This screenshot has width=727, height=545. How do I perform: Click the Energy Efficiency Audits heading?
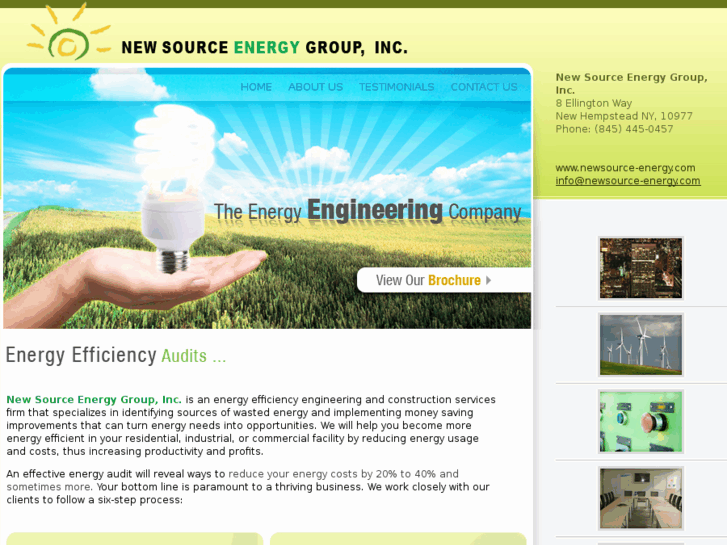116,355
